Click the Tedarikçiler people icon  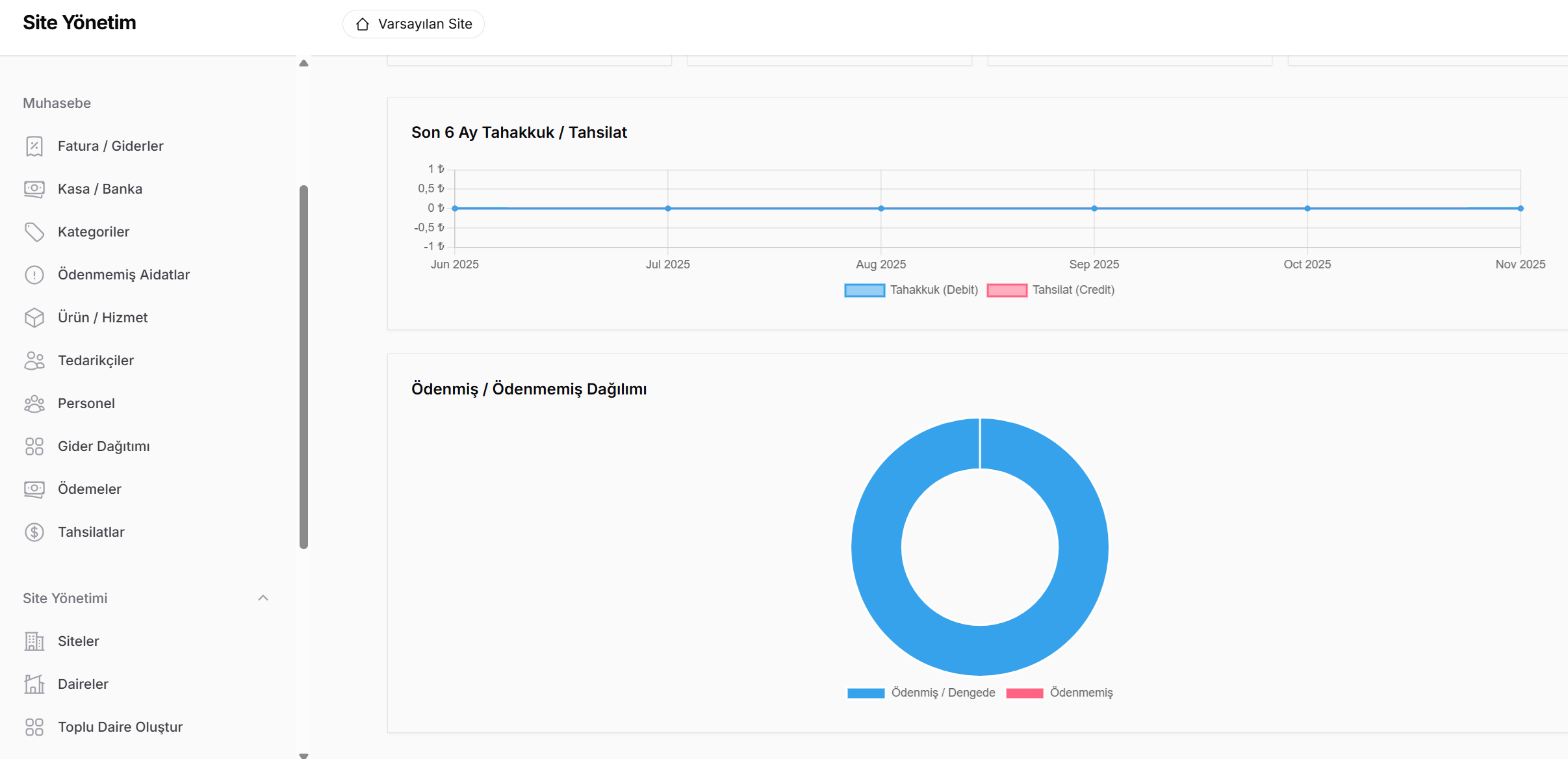point(34,361)
